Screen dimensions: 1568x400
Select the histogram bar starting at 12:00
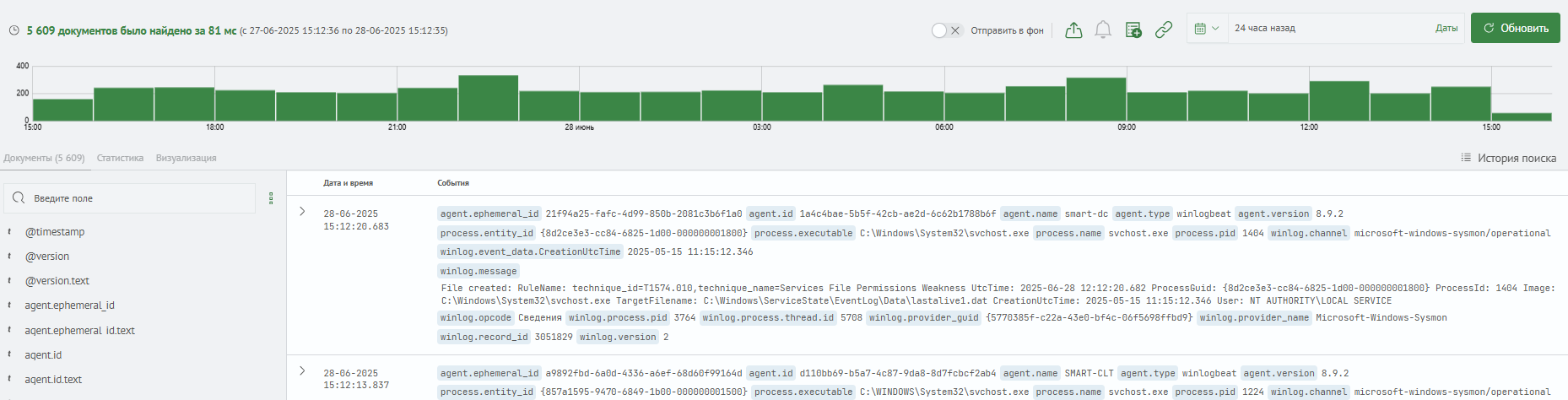point(1338,100)
